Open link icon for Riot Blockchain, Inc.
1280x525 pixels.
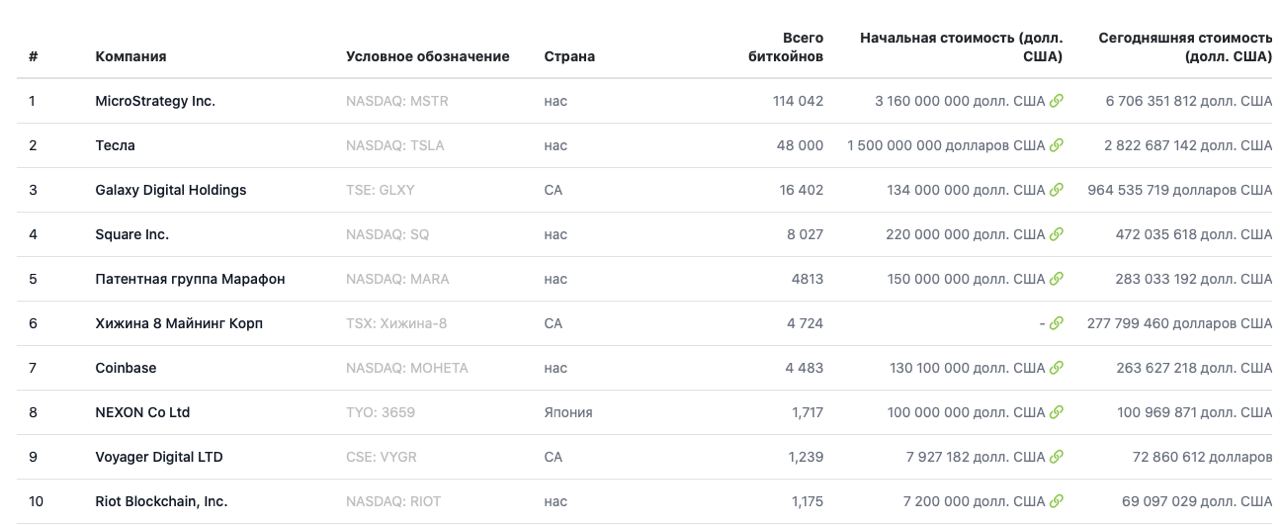(1056, 501)
